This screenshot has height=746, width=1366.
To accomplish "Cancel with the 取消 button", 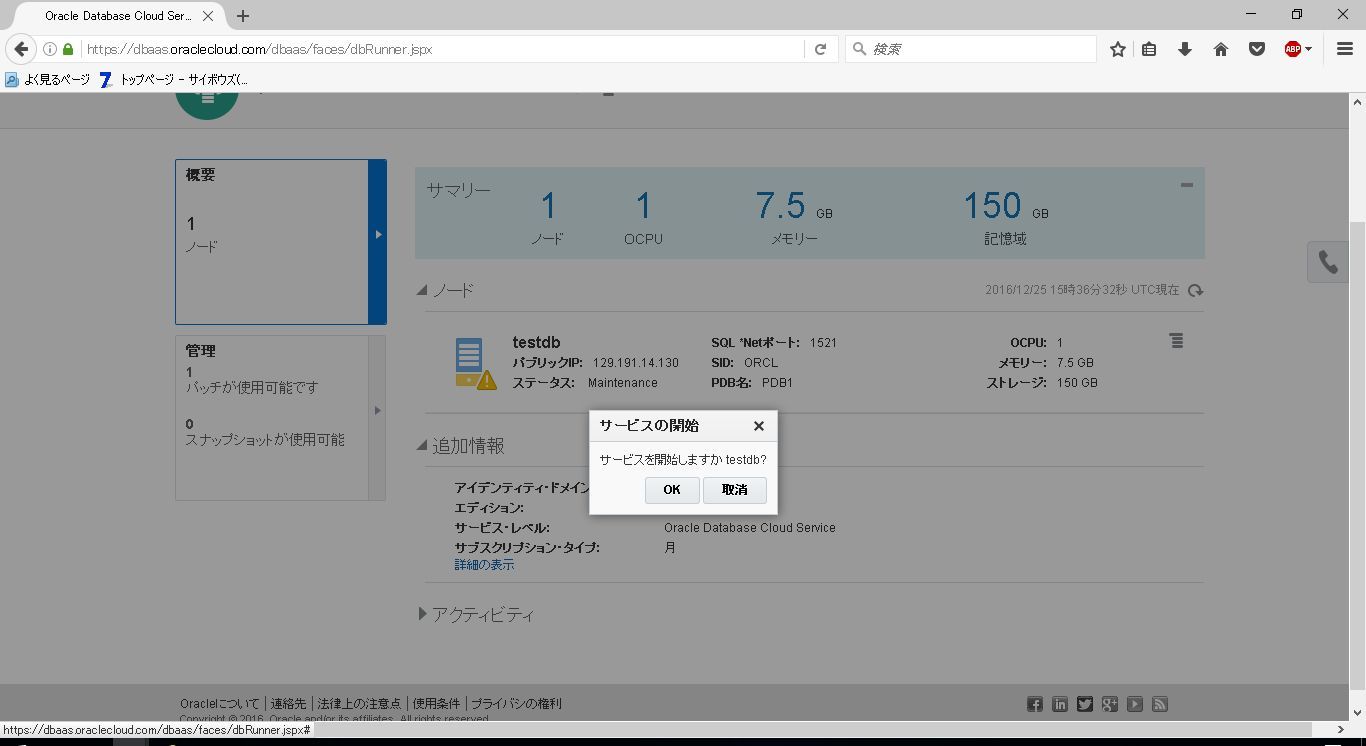I will [x=735, y=490].
